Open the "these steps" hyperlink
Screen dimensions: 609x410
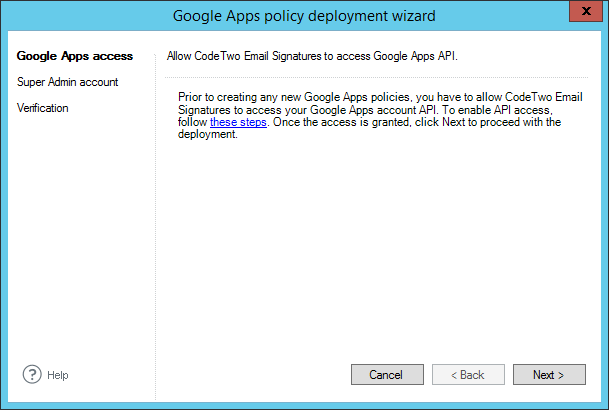point(238,122)
